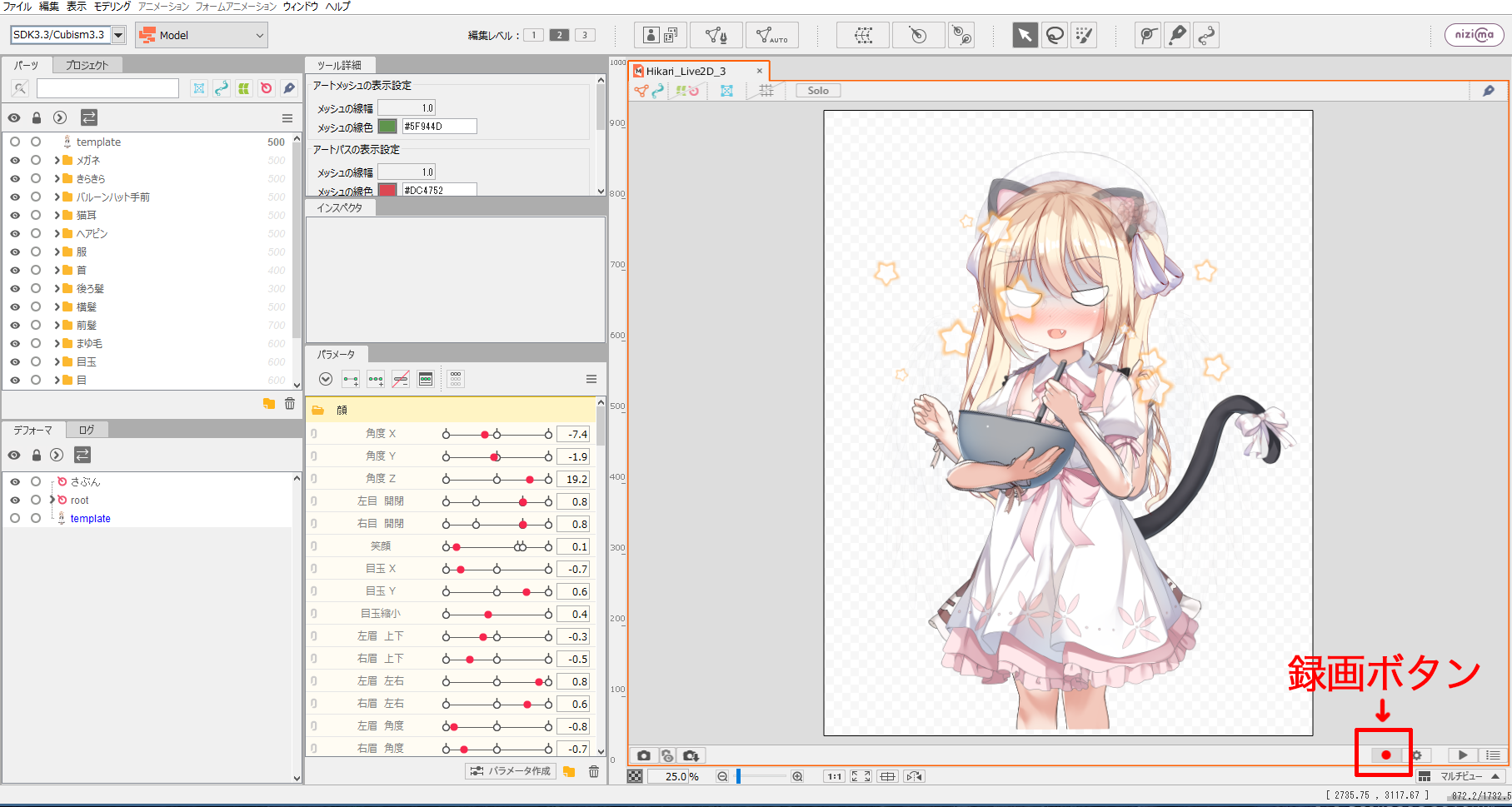
Task: Fit canvas to the view area
Action: point(861,776)
